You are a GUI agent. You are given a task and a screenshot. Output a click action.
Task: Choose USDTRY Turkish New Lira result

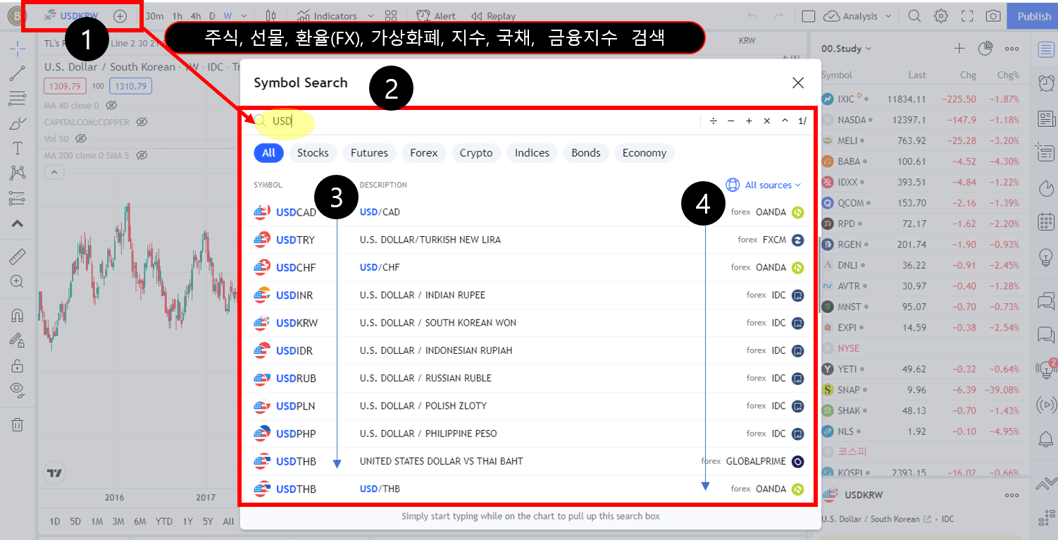tap(529, 240)
